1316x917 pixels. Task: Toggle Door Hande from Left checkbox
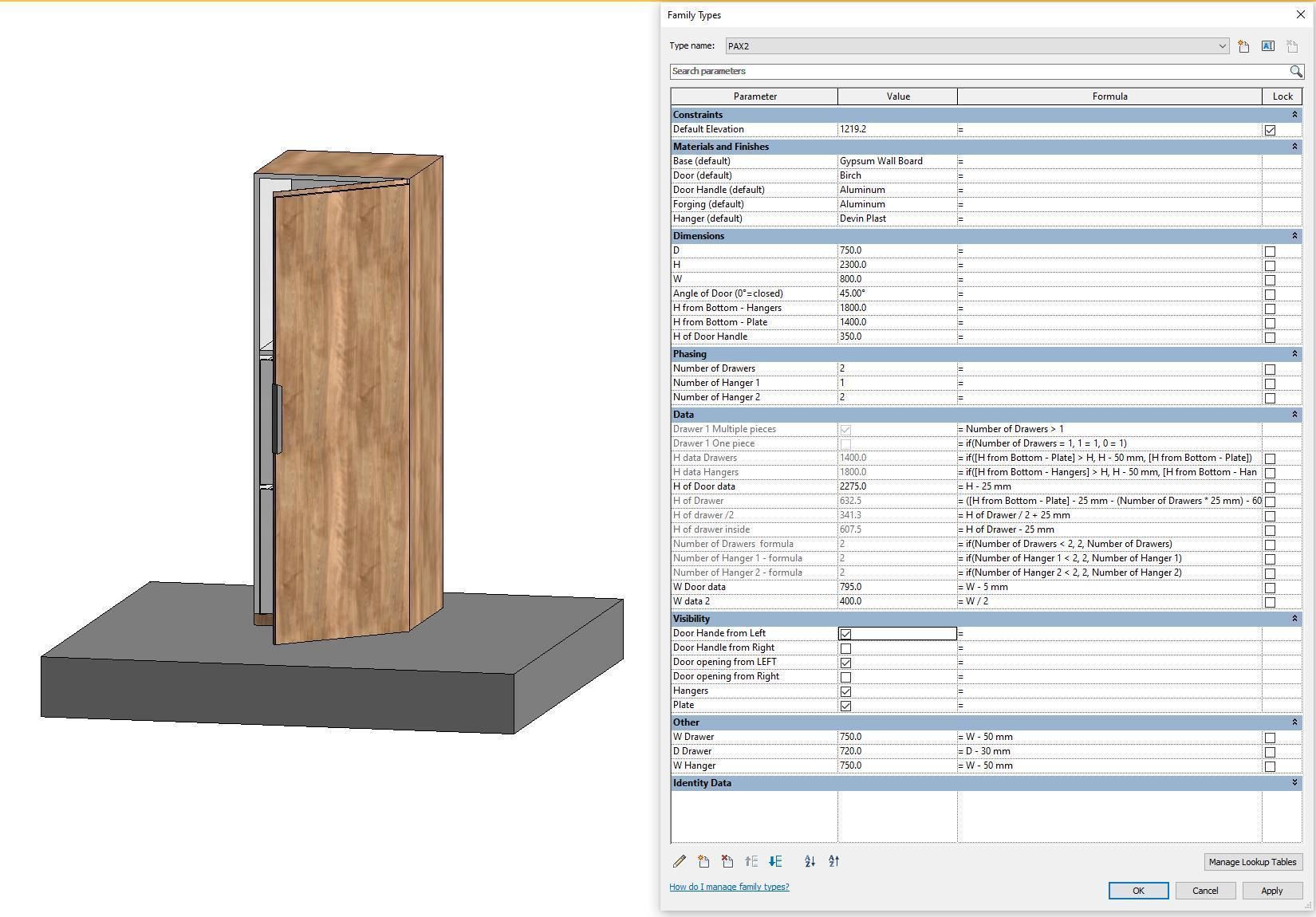845,634
